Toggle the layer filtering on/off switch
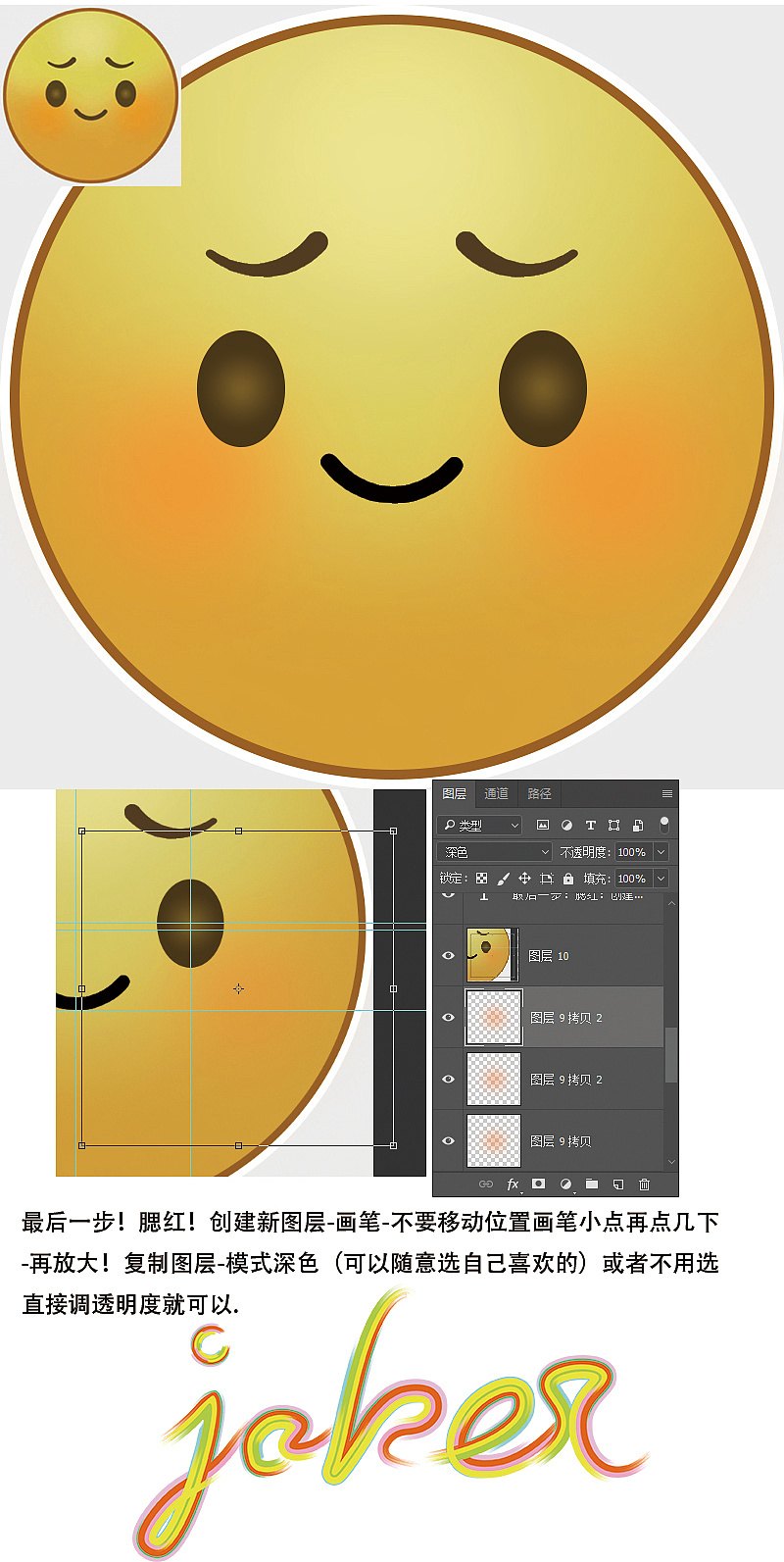This screenshot has height=1562, width=784. (x=664, y=825)
